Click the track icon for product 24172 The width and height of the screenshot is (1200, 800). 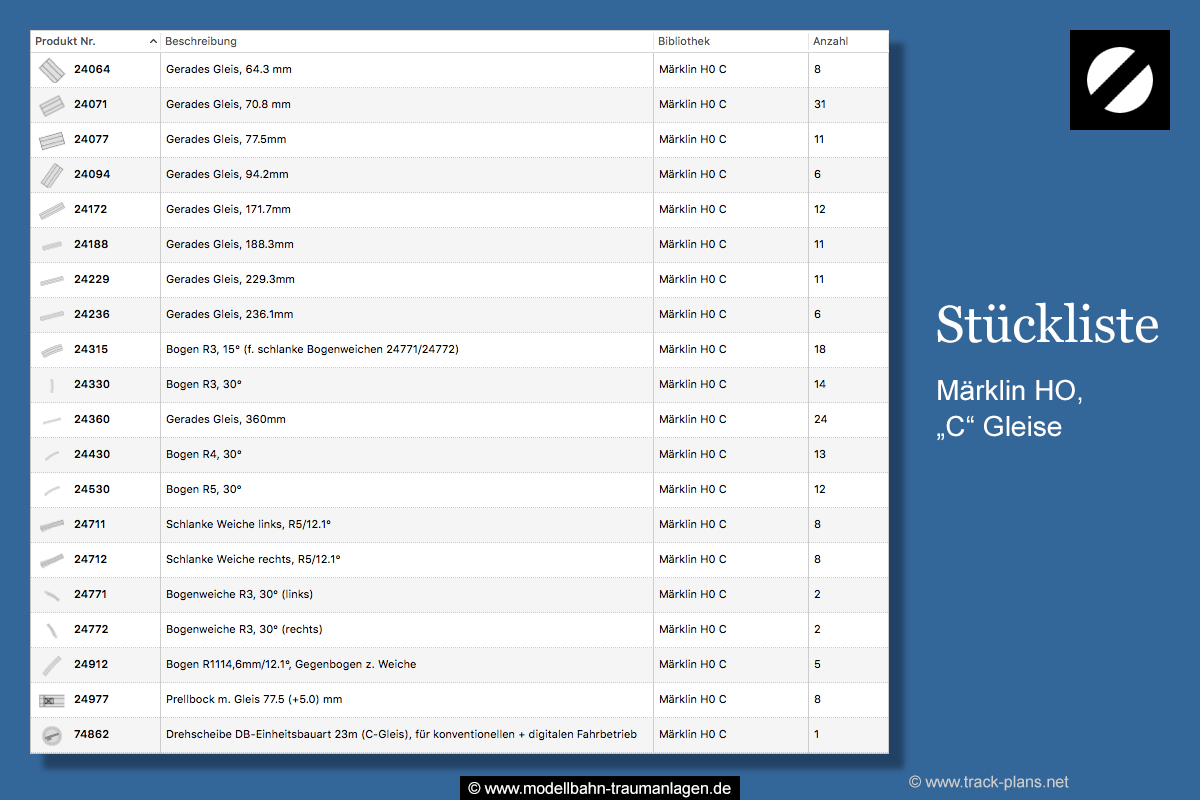coord(51,210)
